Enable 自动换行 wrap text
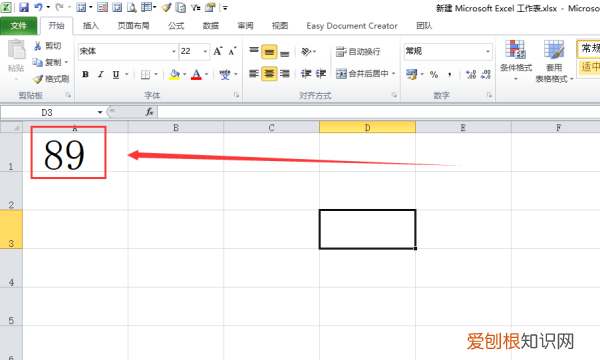Image resolution: width=600 pixels, height=360 pixels. 358,51
